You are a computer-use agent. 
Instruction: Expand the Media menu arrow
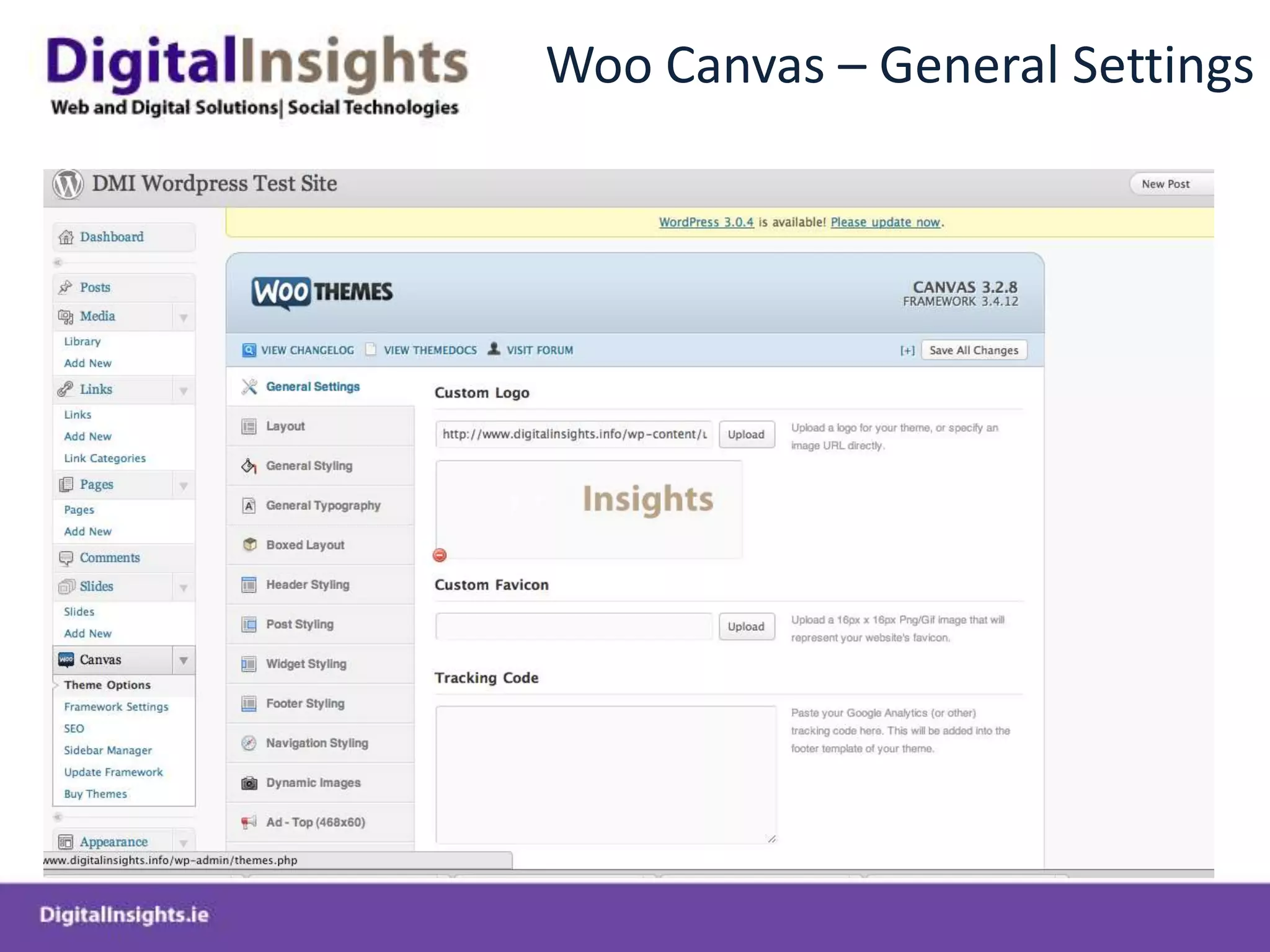point(184,317)
